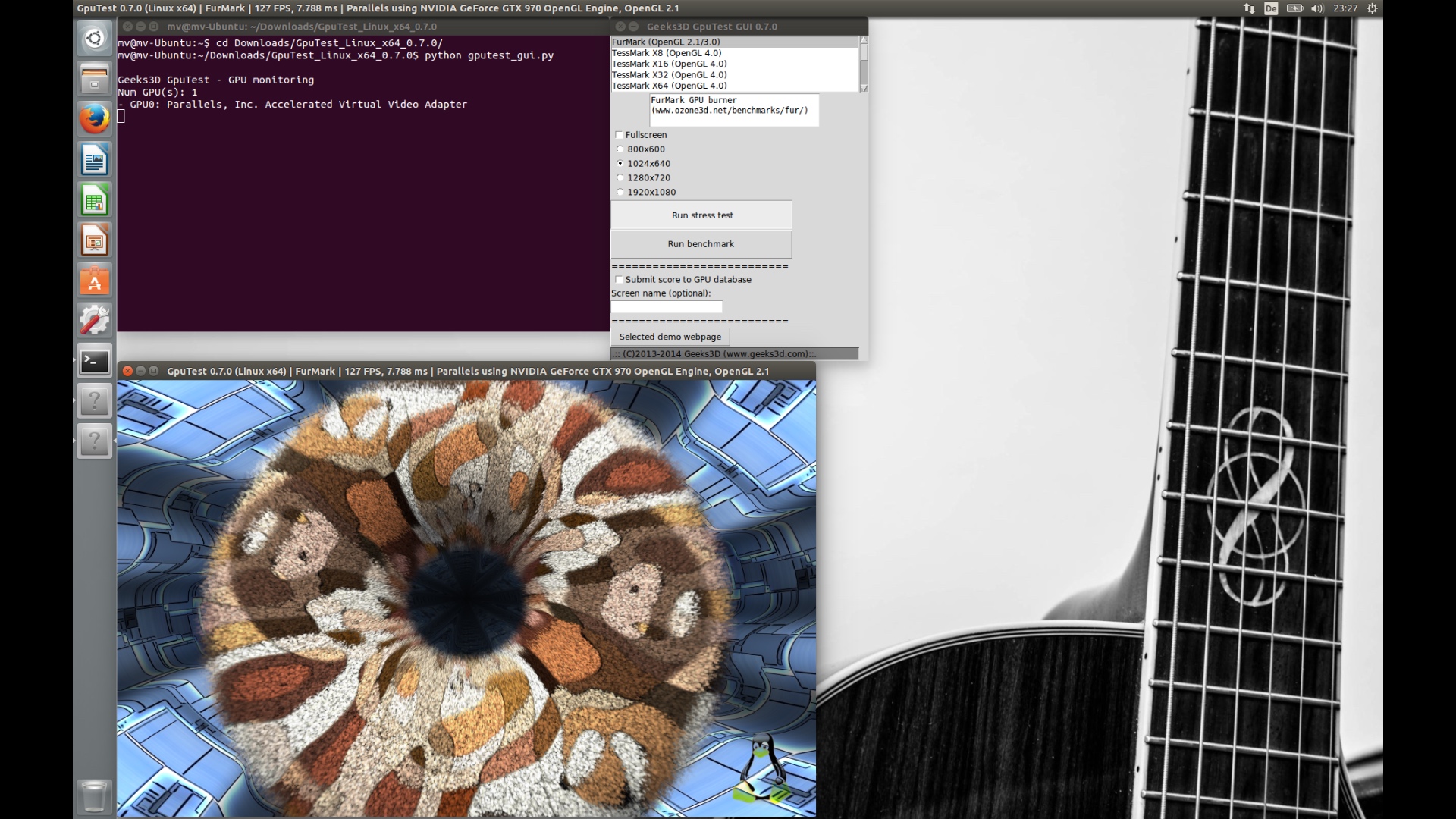Select 1280x720 resolution

[620, 178]
